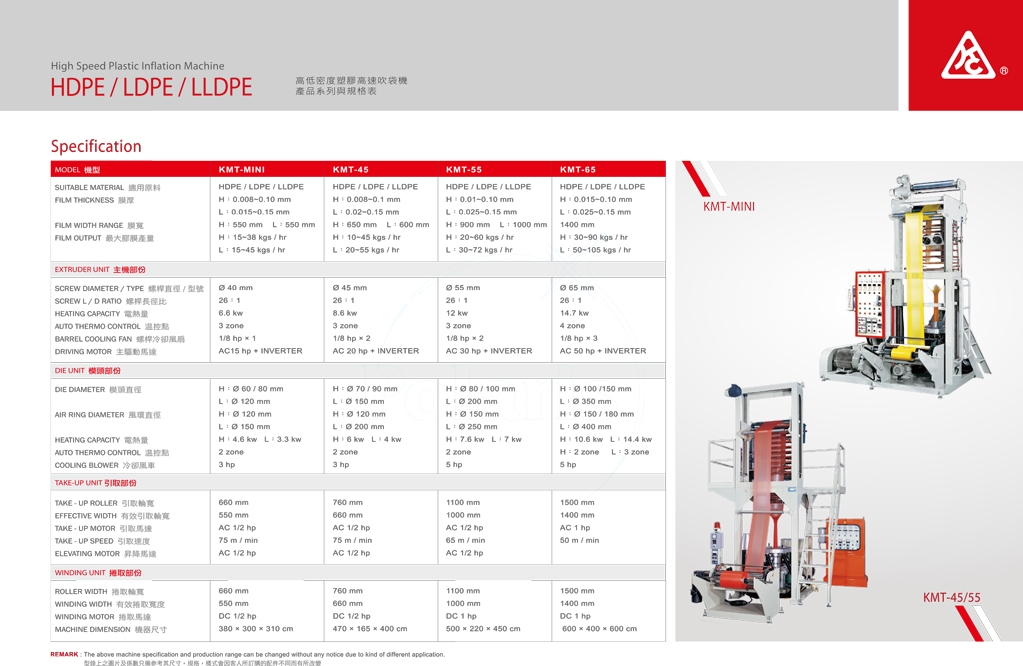
Task: Click the red triangular company logo
Action: coord(968,56)
